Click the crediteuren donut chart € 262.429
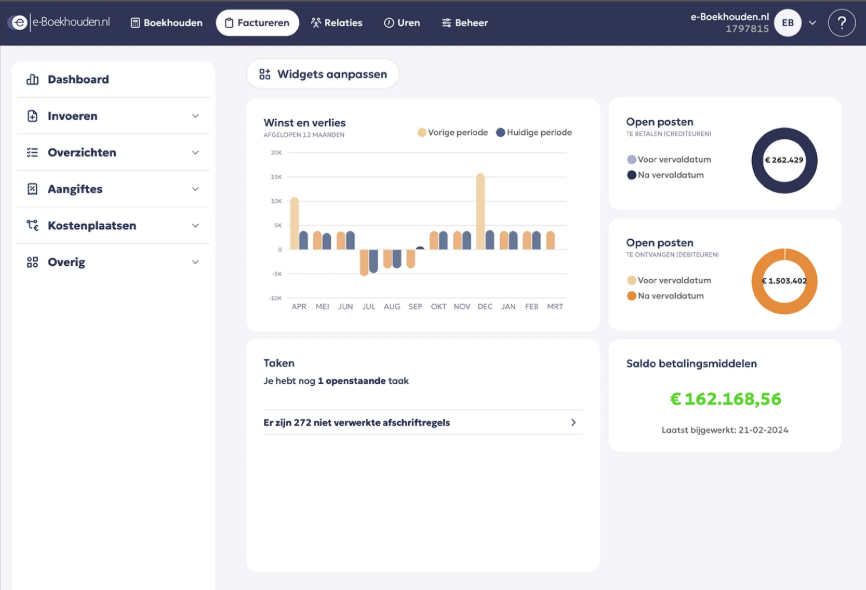 pyautogui.click(x=784, y=161)
